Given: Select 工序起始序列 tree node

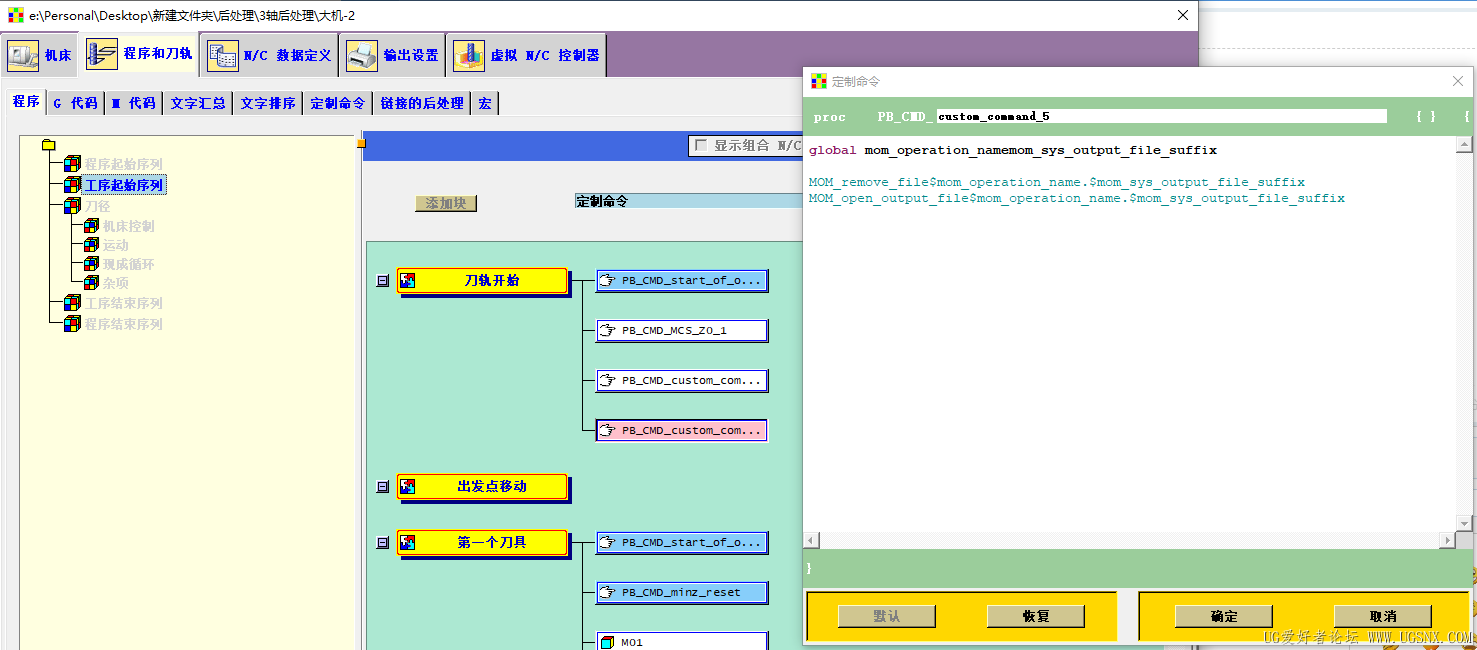Looking at the screenshot, I should 124,185.
